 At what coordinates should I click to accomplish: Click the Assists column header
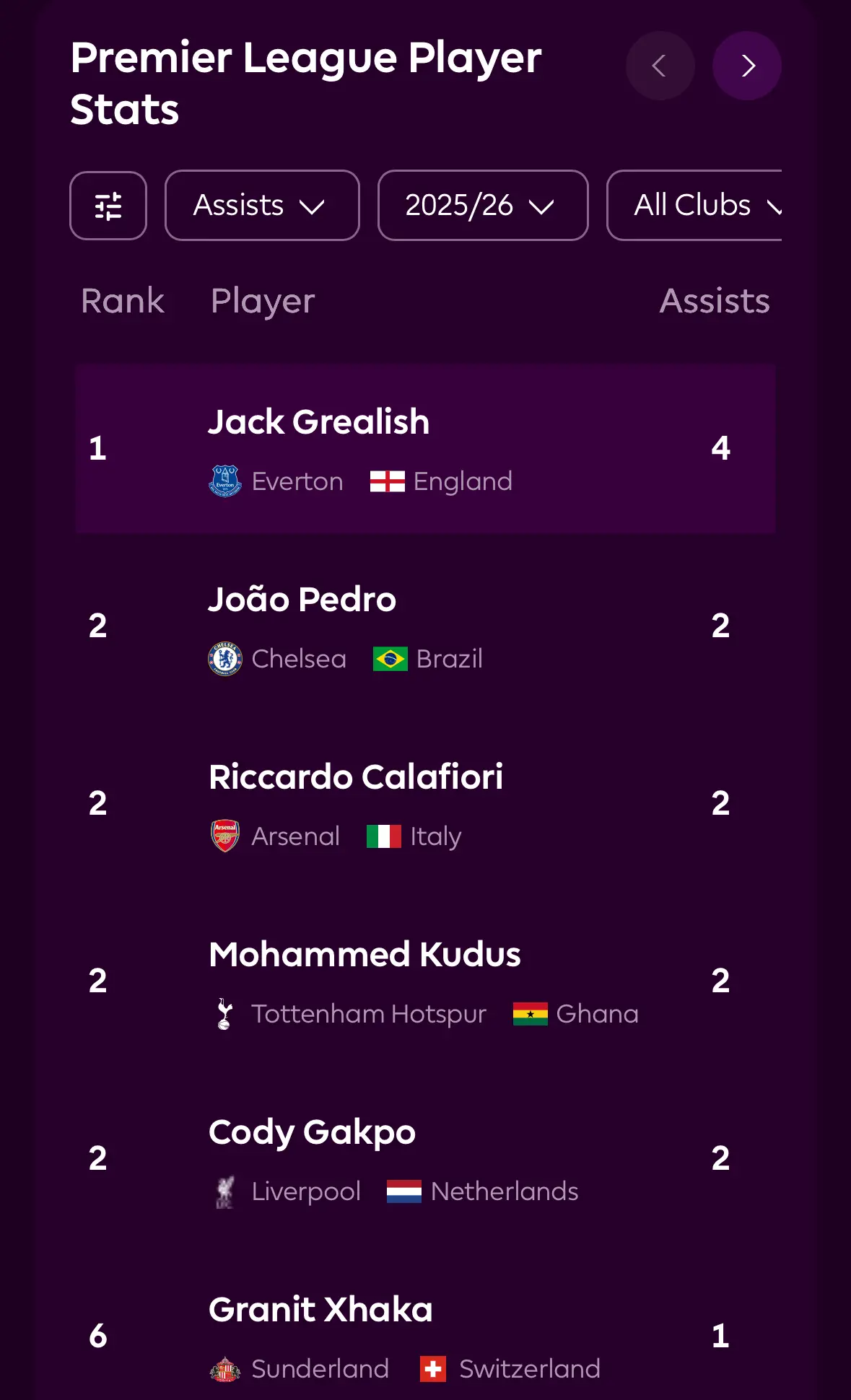click(x=715, y=301)
